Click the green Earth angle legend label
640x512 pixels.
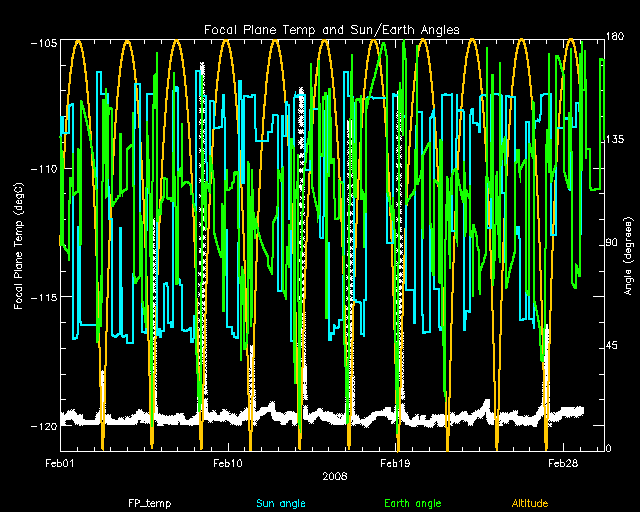click(413, 502)
